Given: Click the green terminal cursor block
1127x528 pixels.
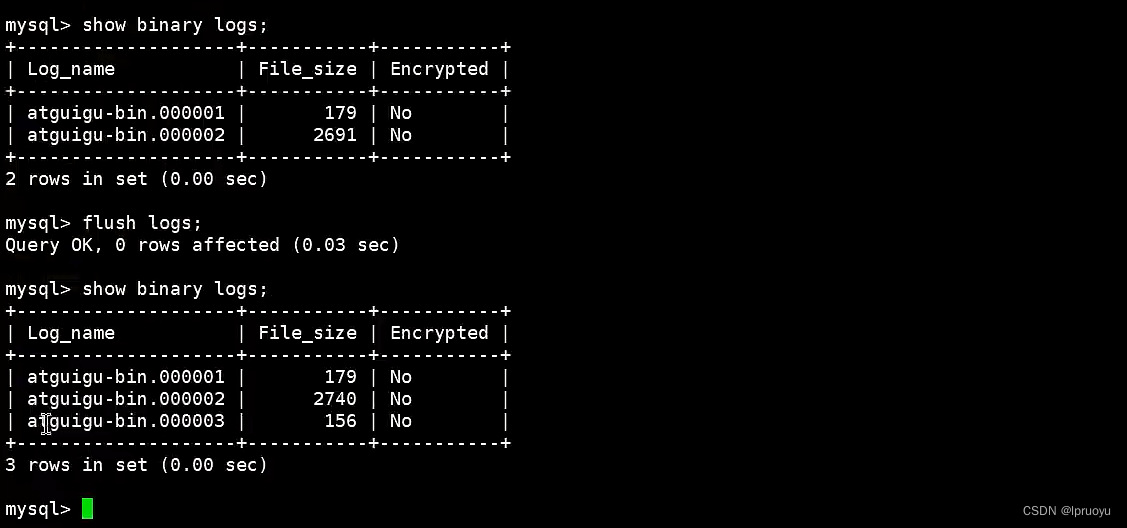Looking at the screenshot, I should point(87,509).
